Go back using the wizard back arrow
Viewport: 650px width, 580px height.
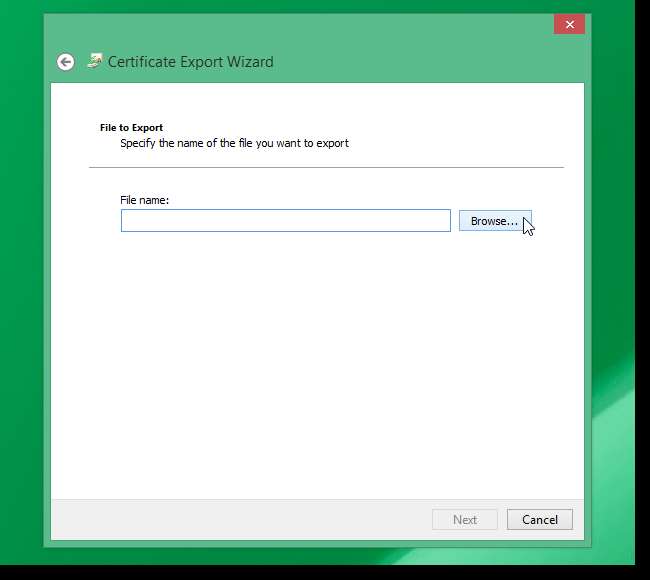point(65,62)
